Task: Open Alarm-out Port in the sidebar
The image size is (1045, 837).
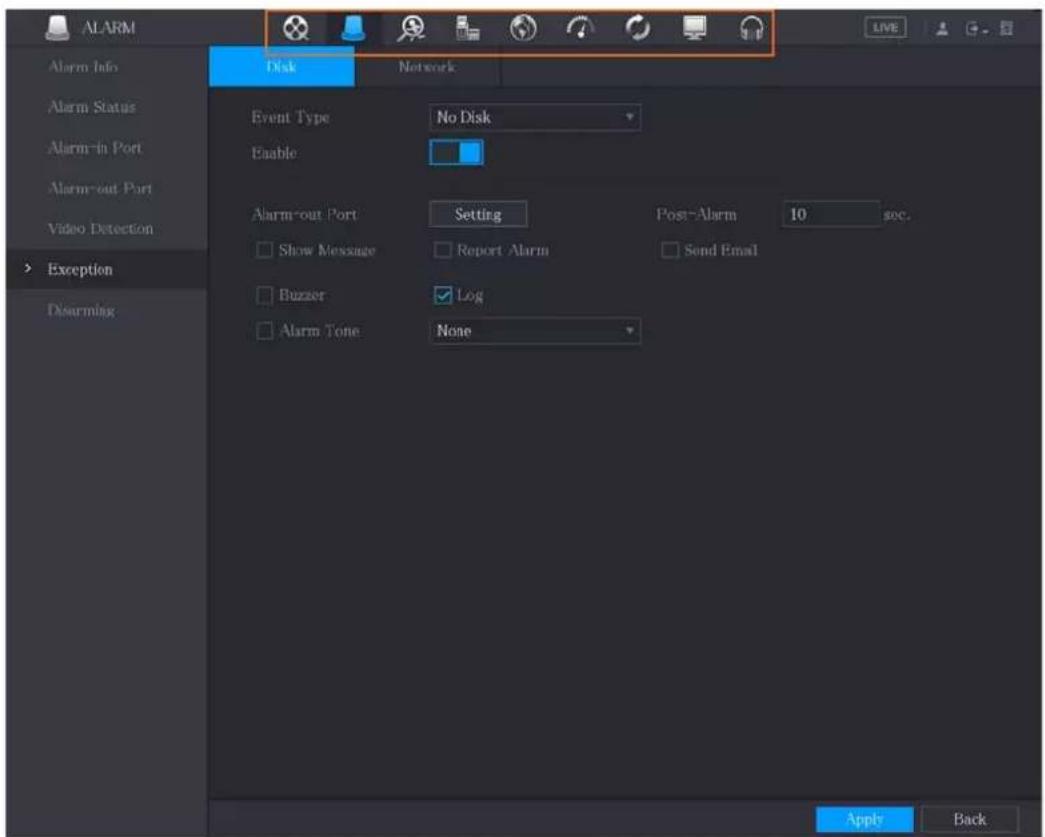Action: point(100,189)
